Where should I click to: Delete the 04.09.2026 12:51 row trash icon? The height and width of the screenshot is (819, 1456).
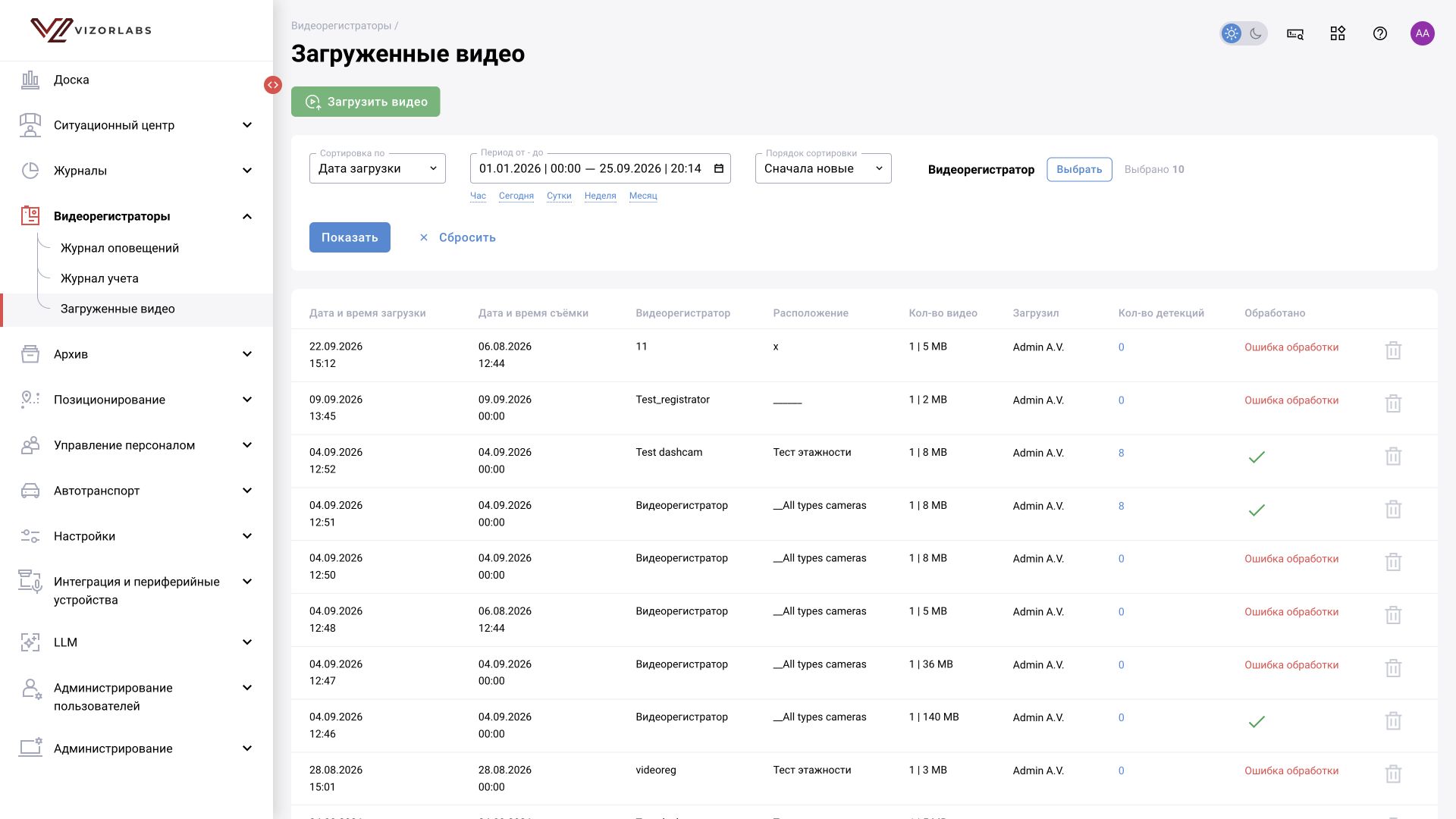tap(1393, 510)
